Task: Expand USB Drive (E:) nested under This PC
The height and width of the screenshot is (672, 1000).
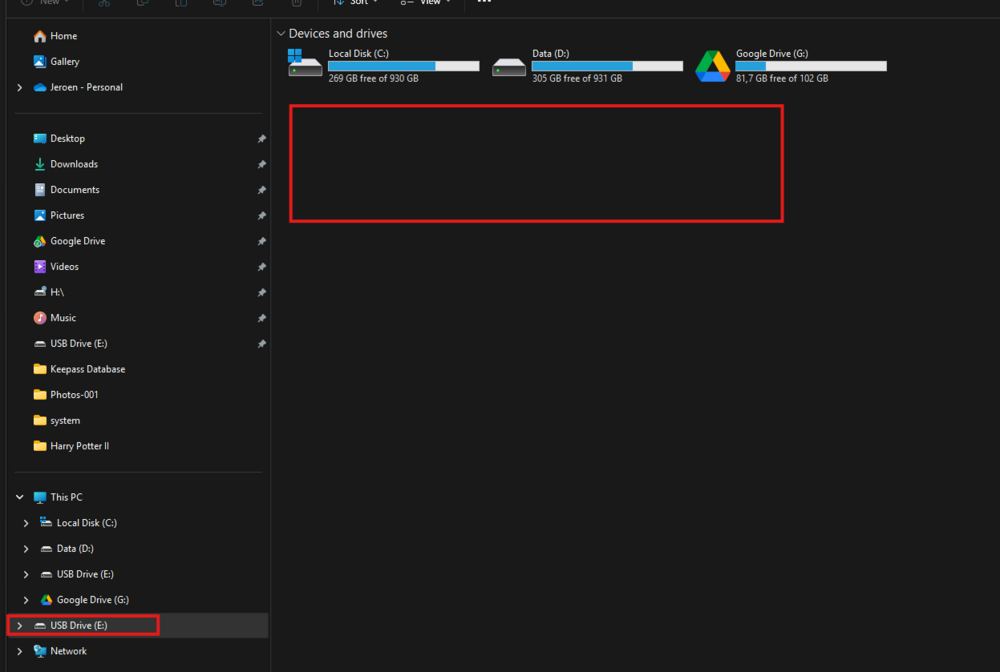Action: pos(26,574)
